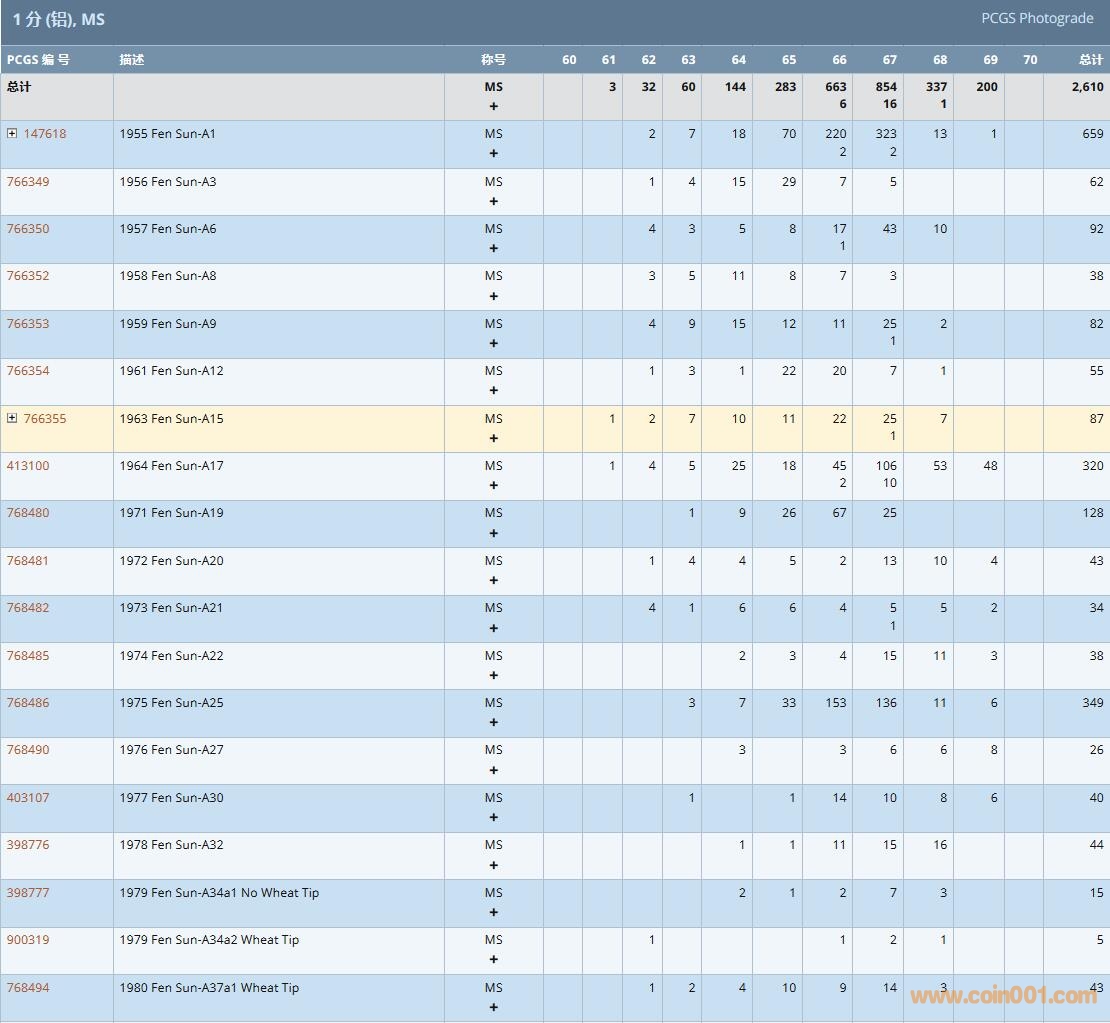The image size is (1110, 1023).
Task: Click the 总计 column header at right
Action: [1090, 60]
